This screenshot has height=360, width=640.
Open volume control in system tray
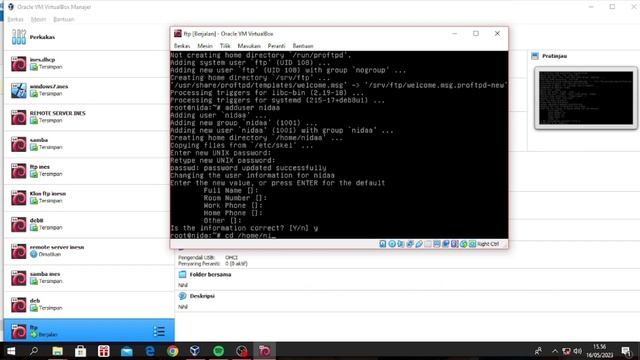click(578, 351)
